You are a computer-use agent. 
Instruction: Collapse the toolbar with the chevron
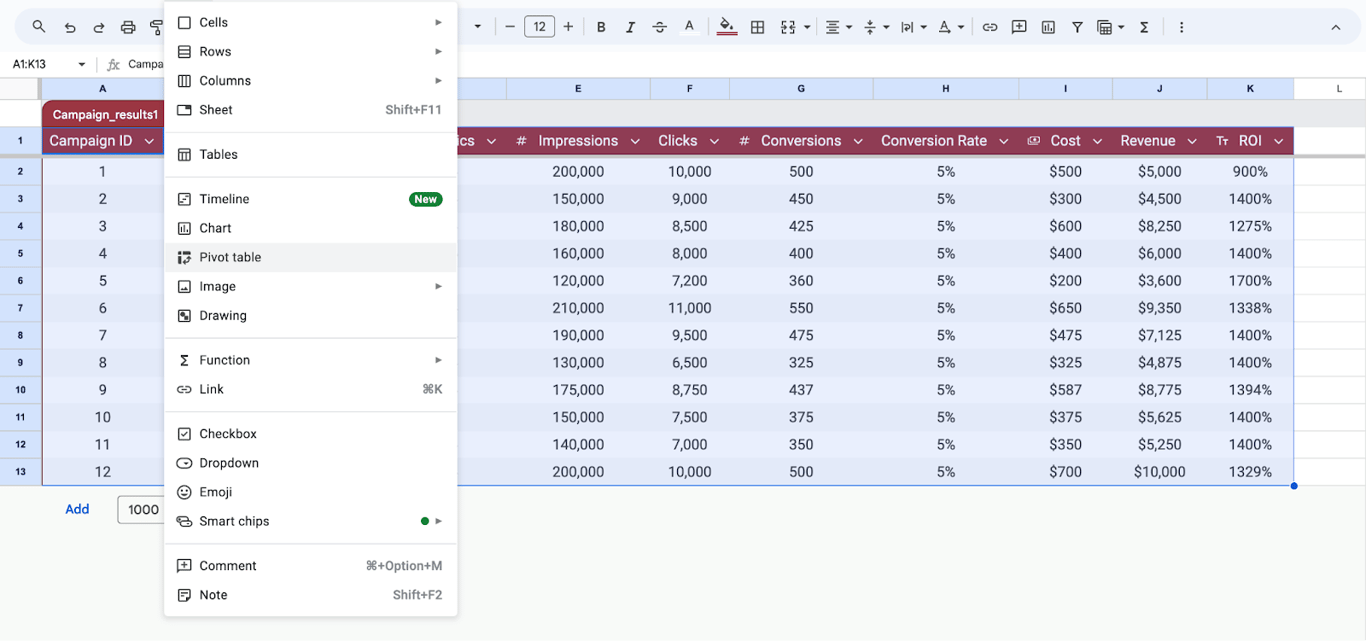click(x=1335, y=27)
